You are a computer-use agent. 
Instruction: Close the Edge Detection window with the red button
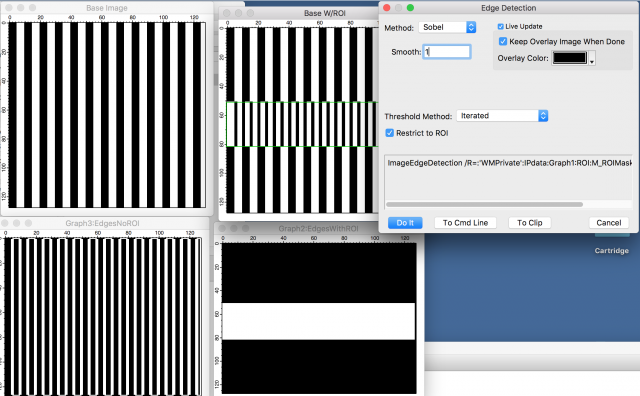(x=387, y=8)
